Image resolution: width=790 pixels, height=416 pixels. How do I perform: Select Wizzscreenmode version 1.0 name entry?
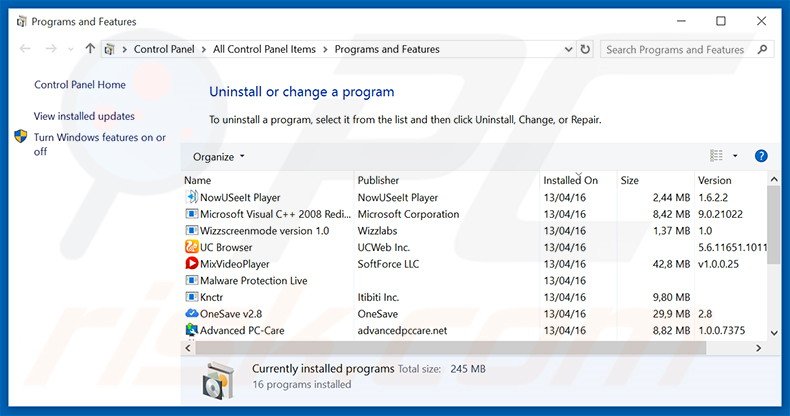[265, 231]
